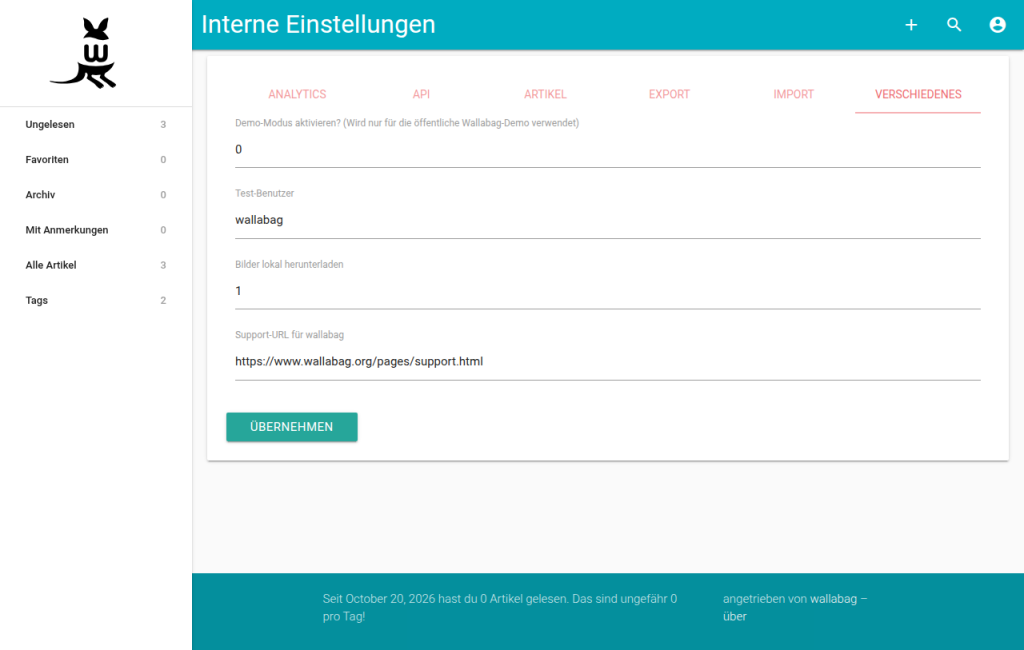Open the user account menu icon
This screenshot has height=650, width=1024.
tap(997, 25)
